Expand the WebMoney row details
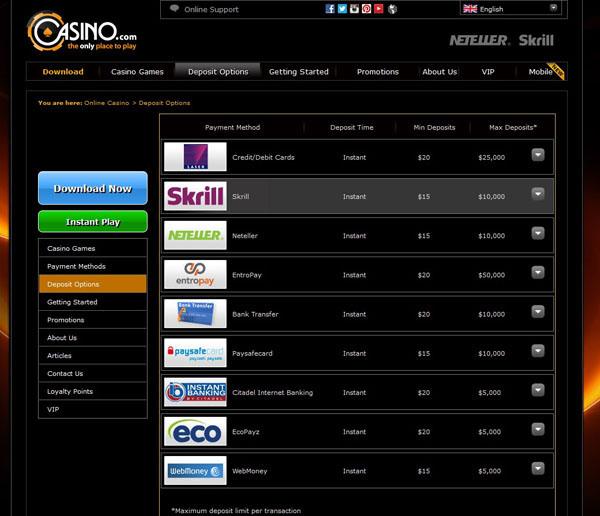This screenshot has height=516, width=600. pyautogui.click(x=538, y=469)
